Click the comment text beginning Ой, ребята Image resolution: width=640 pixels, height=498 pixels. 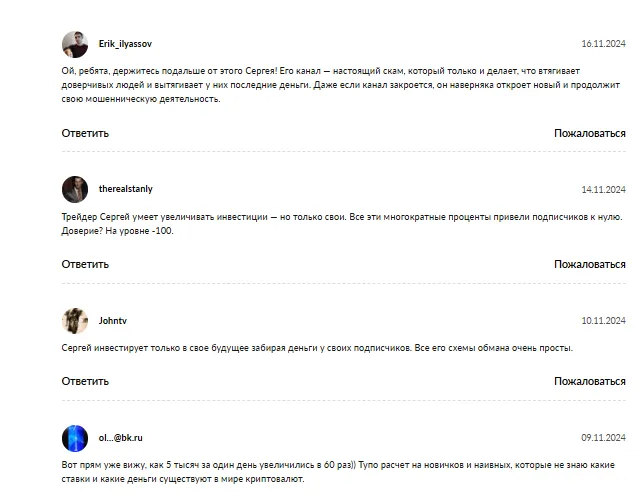[x=341, y=85]
